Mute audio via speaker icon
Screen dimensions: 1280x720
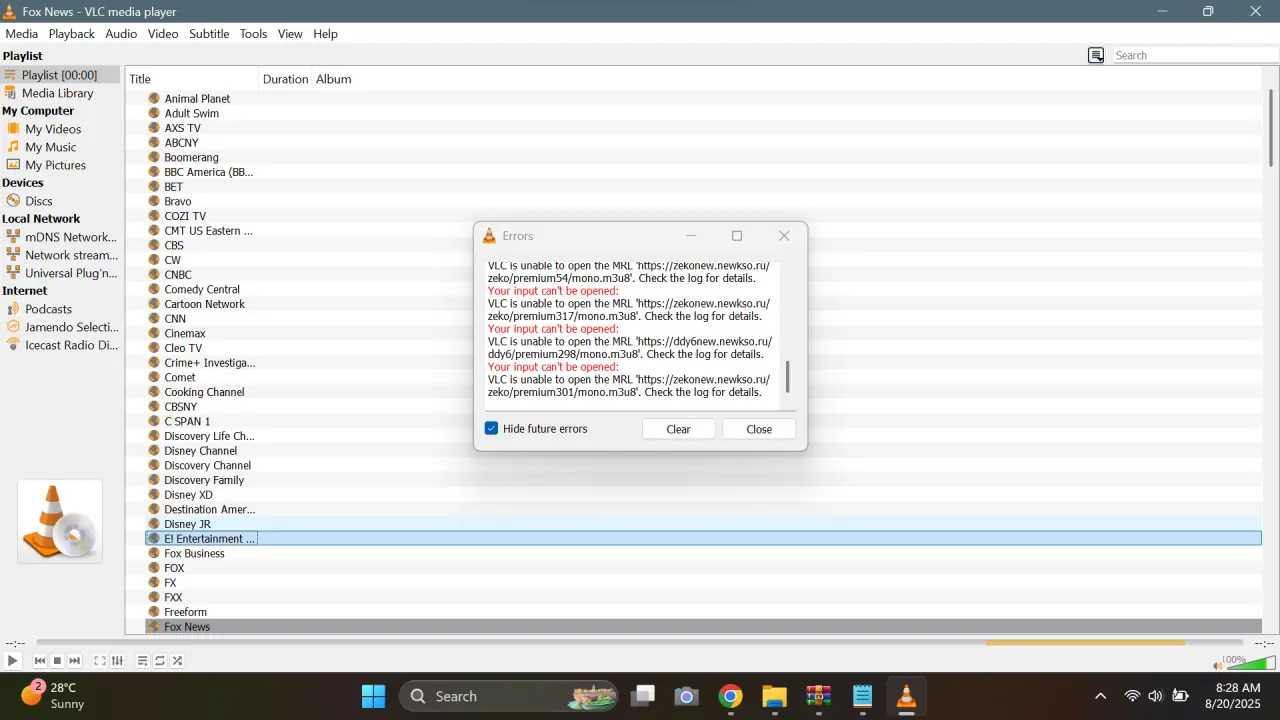[1217, 665]
